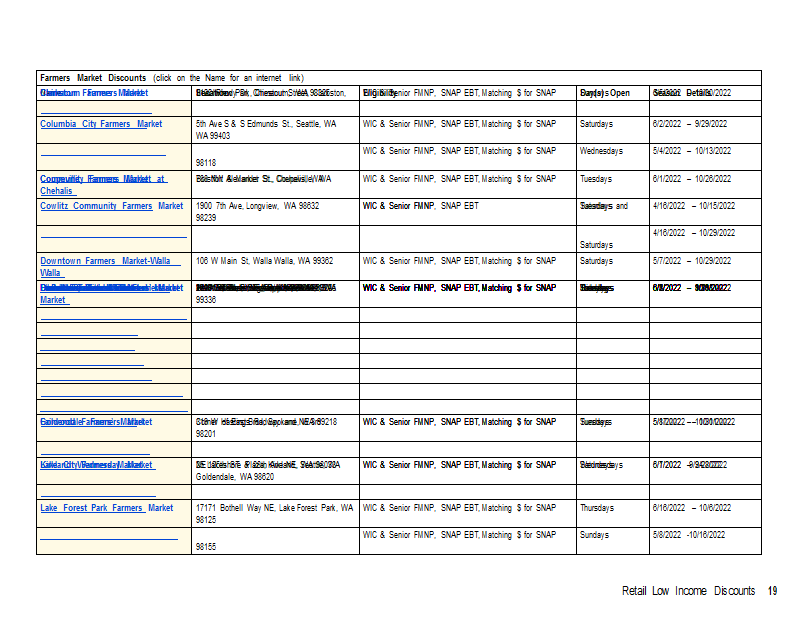Select the Retail Low Income Discounts footer
The image size is (800, 618).
pyautogui.click(x=688, y=591)
